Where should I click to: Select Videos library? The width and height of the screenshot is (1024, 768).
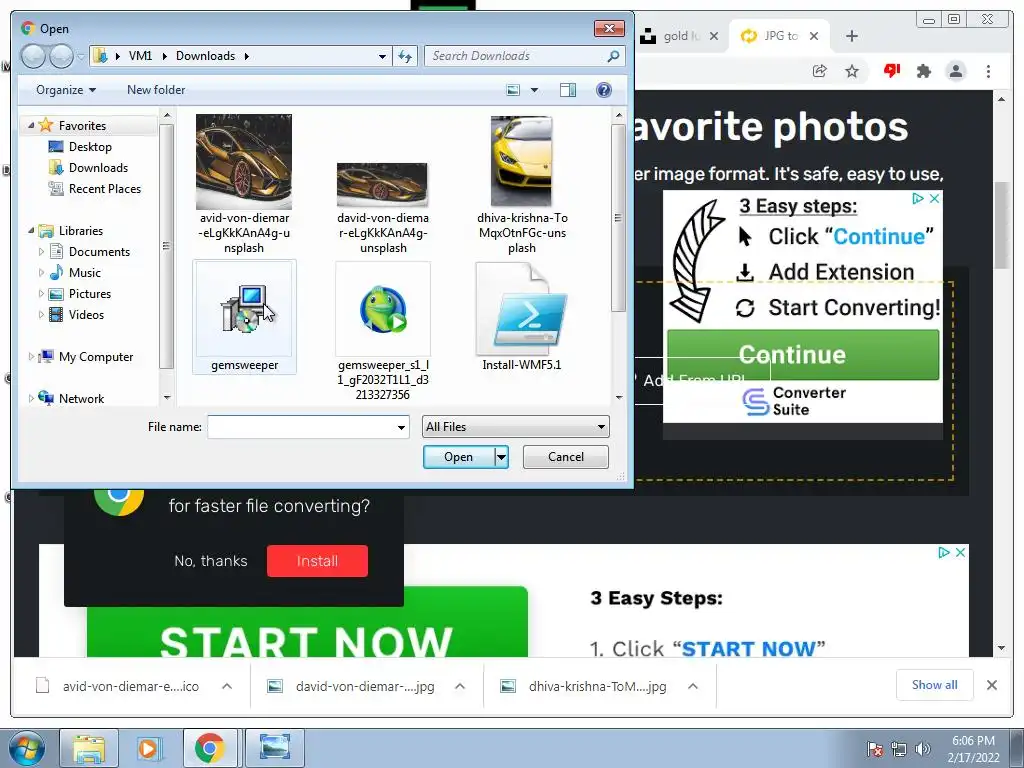pos(77,315)
